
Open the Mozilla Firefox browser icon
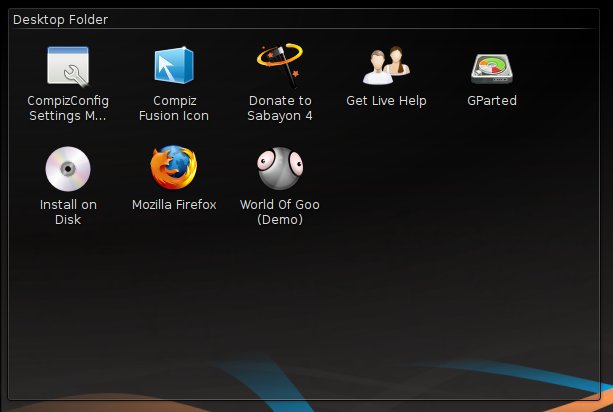tap(174, 168)
